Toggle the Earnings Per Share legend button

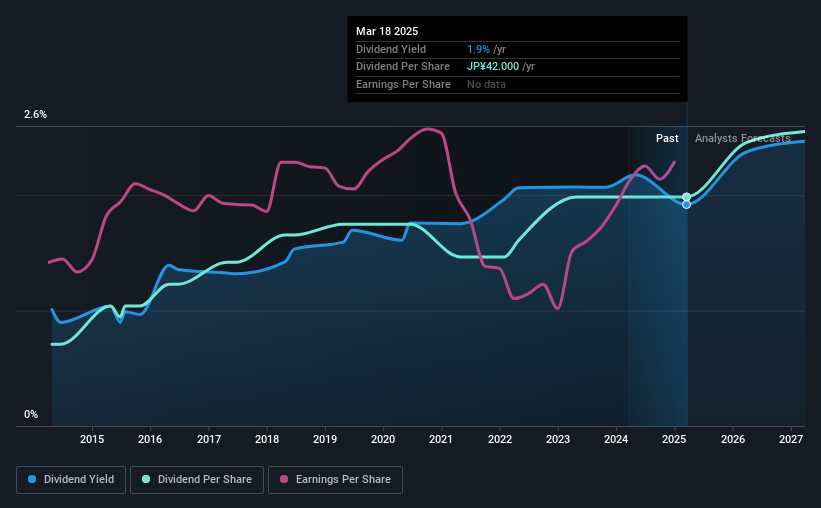(x=335, y=480)
